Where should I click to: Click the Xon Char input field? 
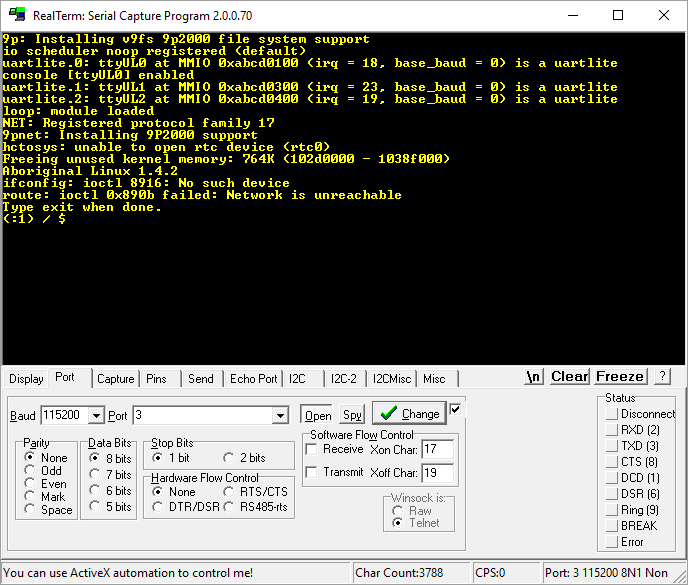(437, 449)
